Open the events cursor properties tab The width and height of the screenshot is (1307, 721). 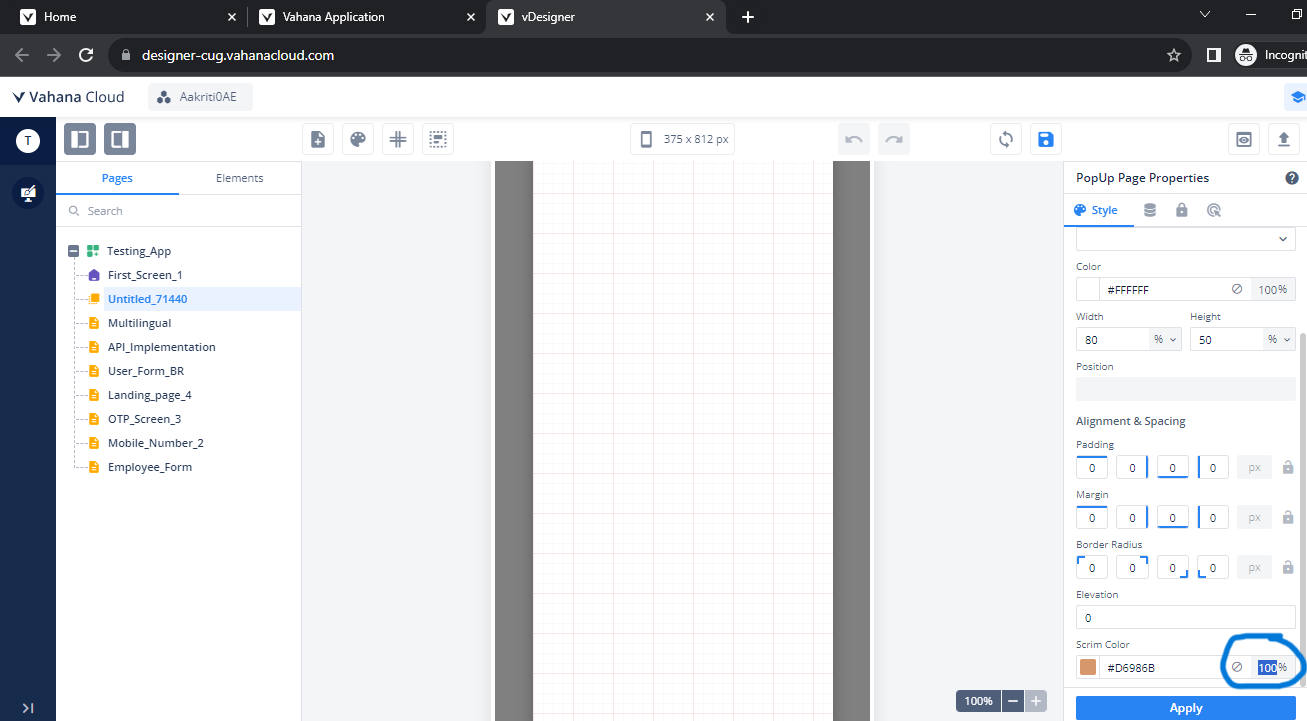tap(1214, 210)
